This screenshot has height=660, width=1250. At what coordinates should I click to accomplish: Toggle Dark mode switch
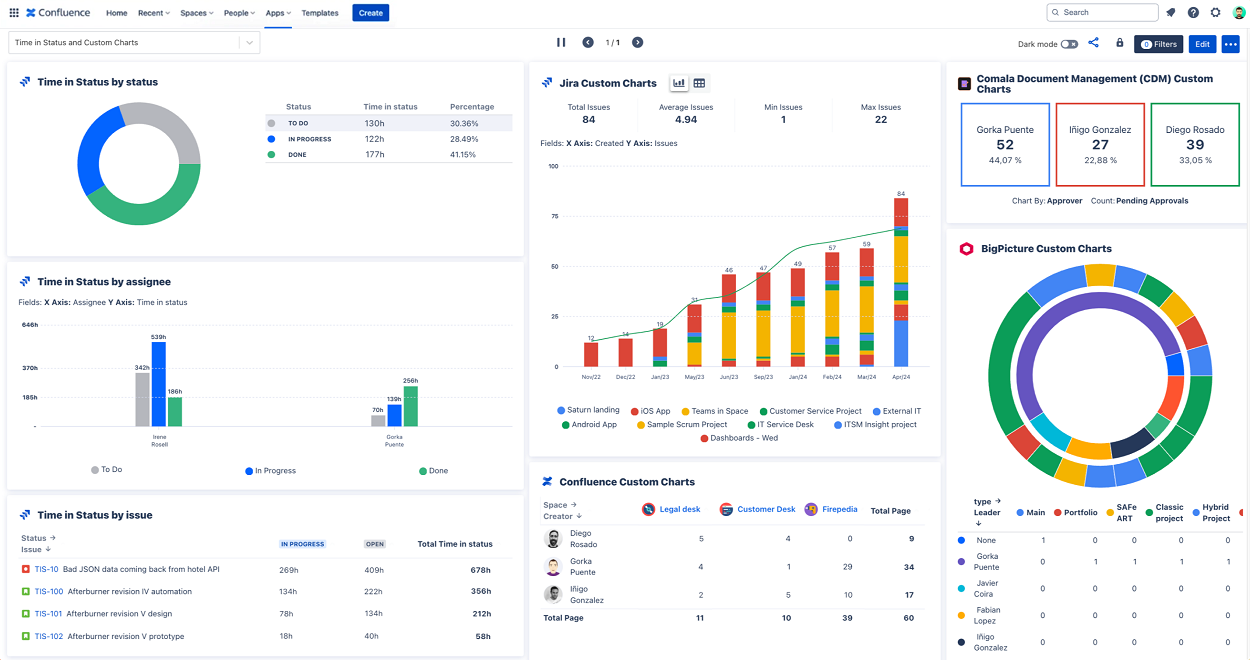1070,44
